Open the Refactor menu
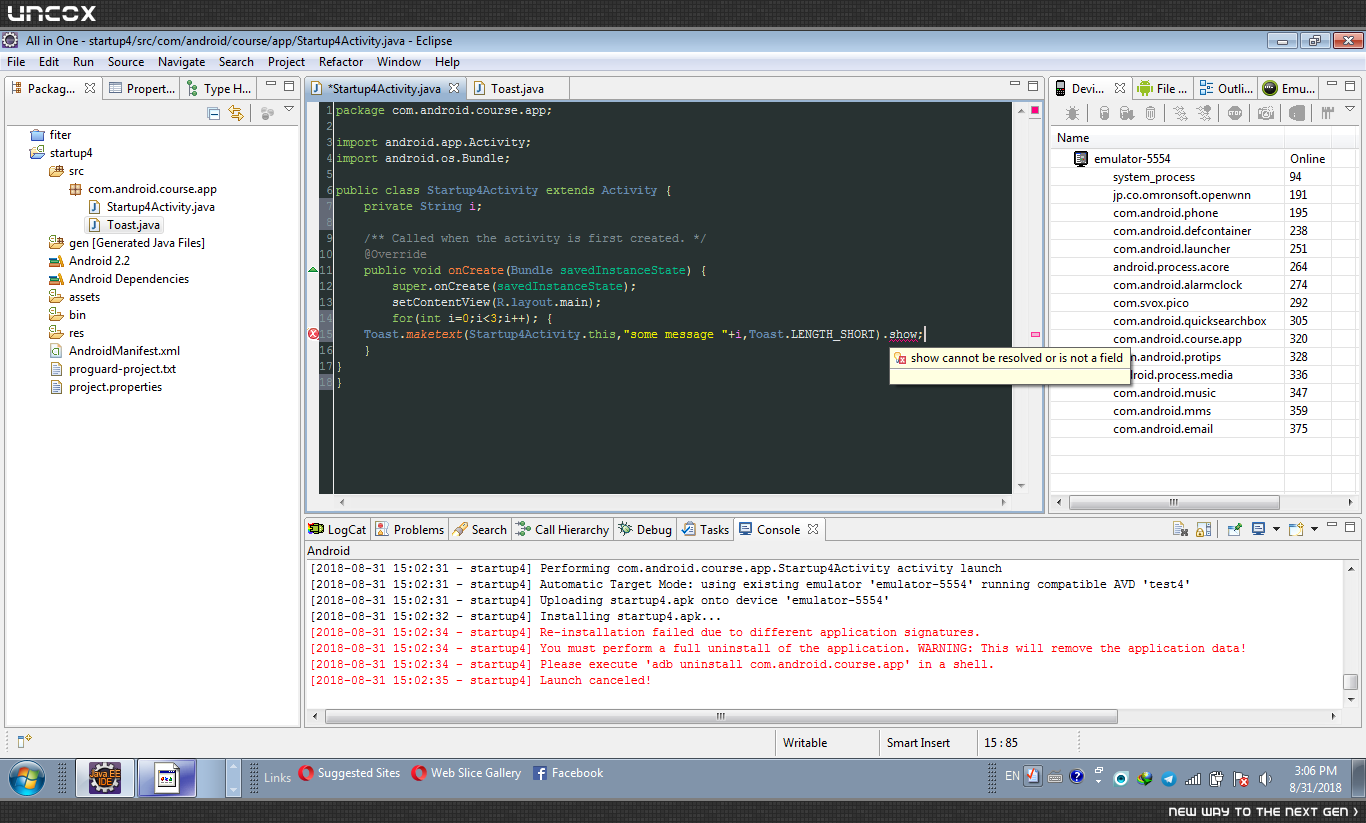The height and width of the screenshot is (823, 1366). pyautogui.click(x=341, y=61)
